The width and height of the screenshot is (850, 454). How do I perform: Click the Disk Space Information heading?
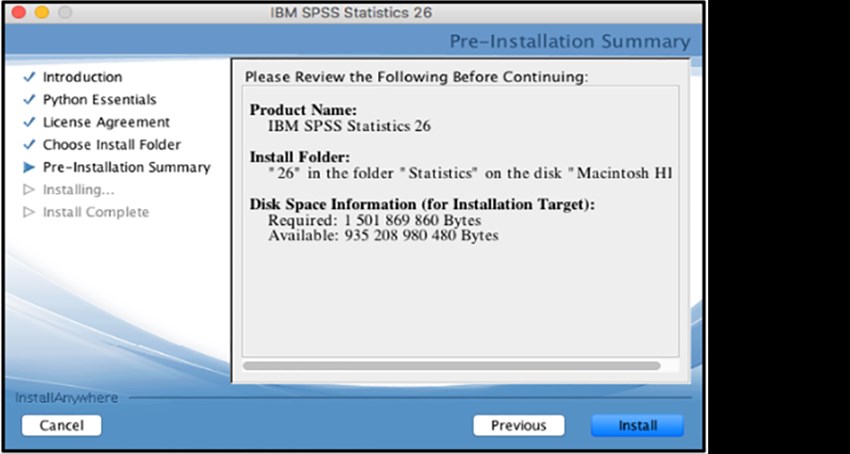tap(422, 204)
